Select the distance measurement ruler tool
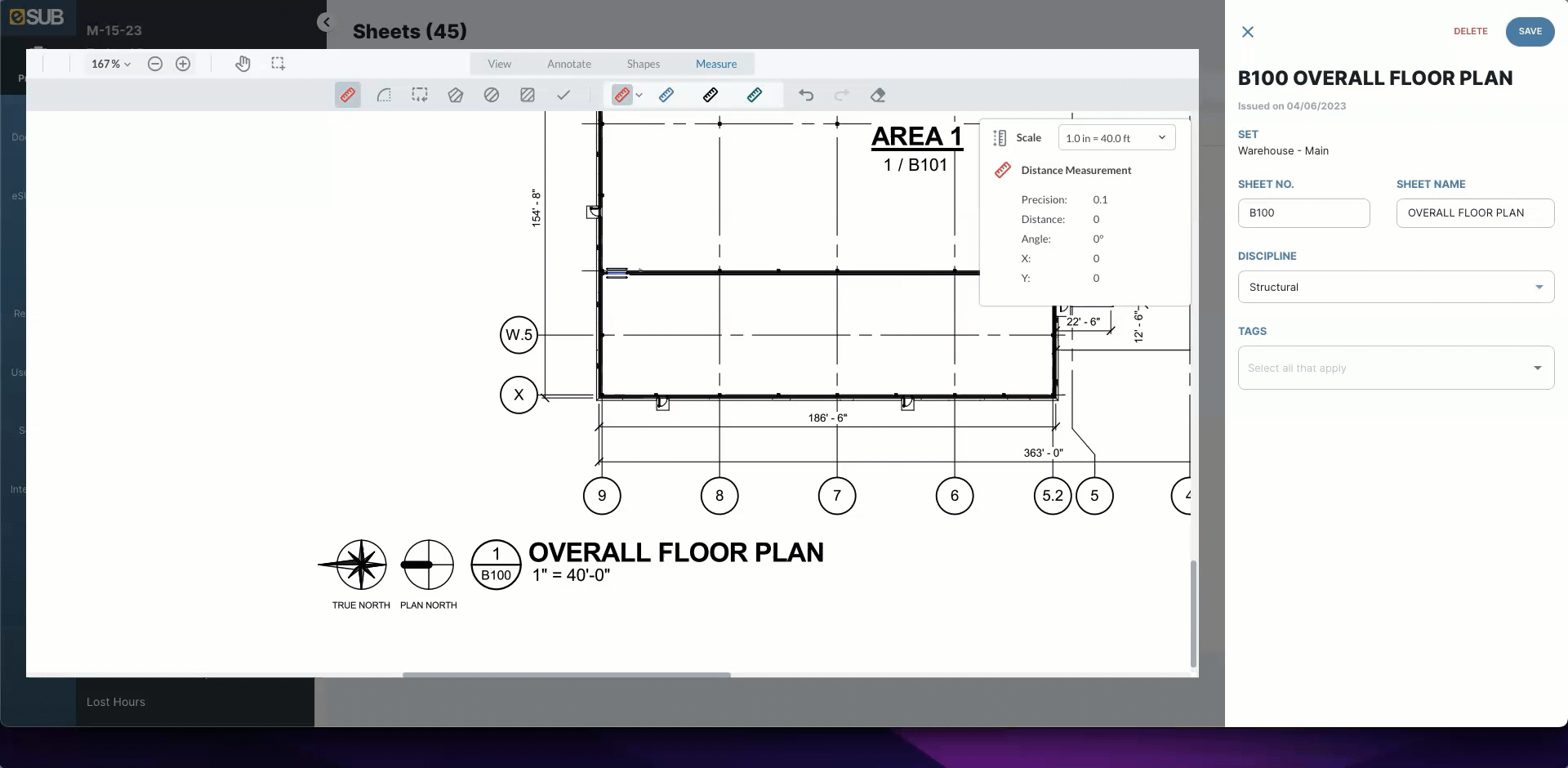This screenshot has height=768, width=1568. (x=348, y=95)
